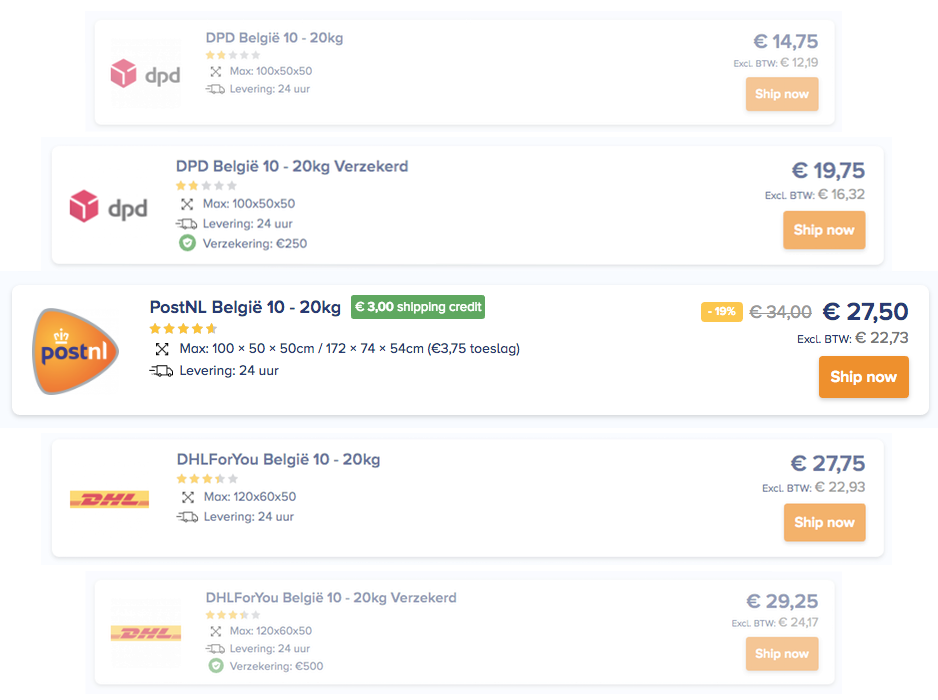Click green insurance shield icon for €500 coverage

pos(215,666)
